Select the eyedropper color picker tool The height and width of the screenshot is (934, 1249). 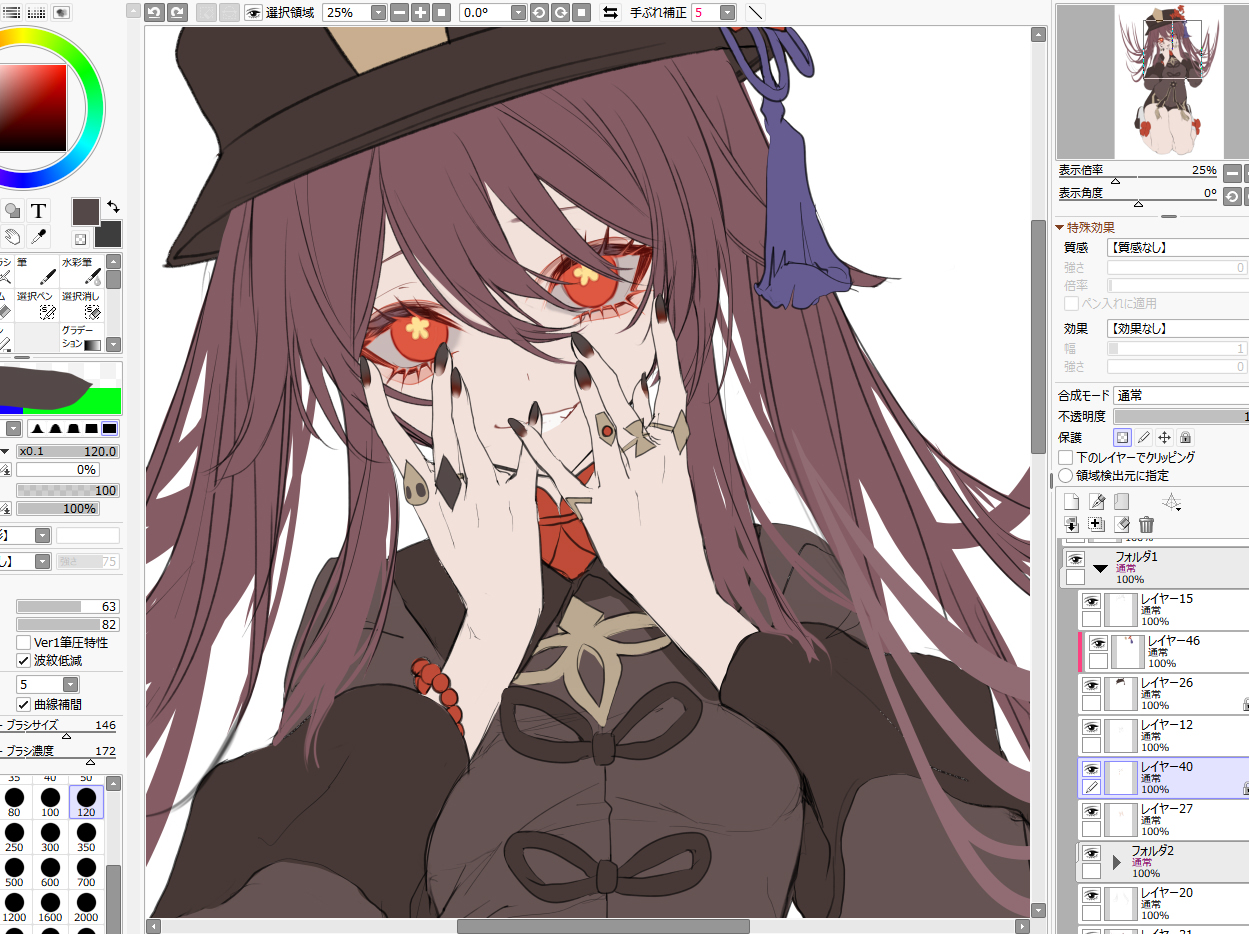38,237
